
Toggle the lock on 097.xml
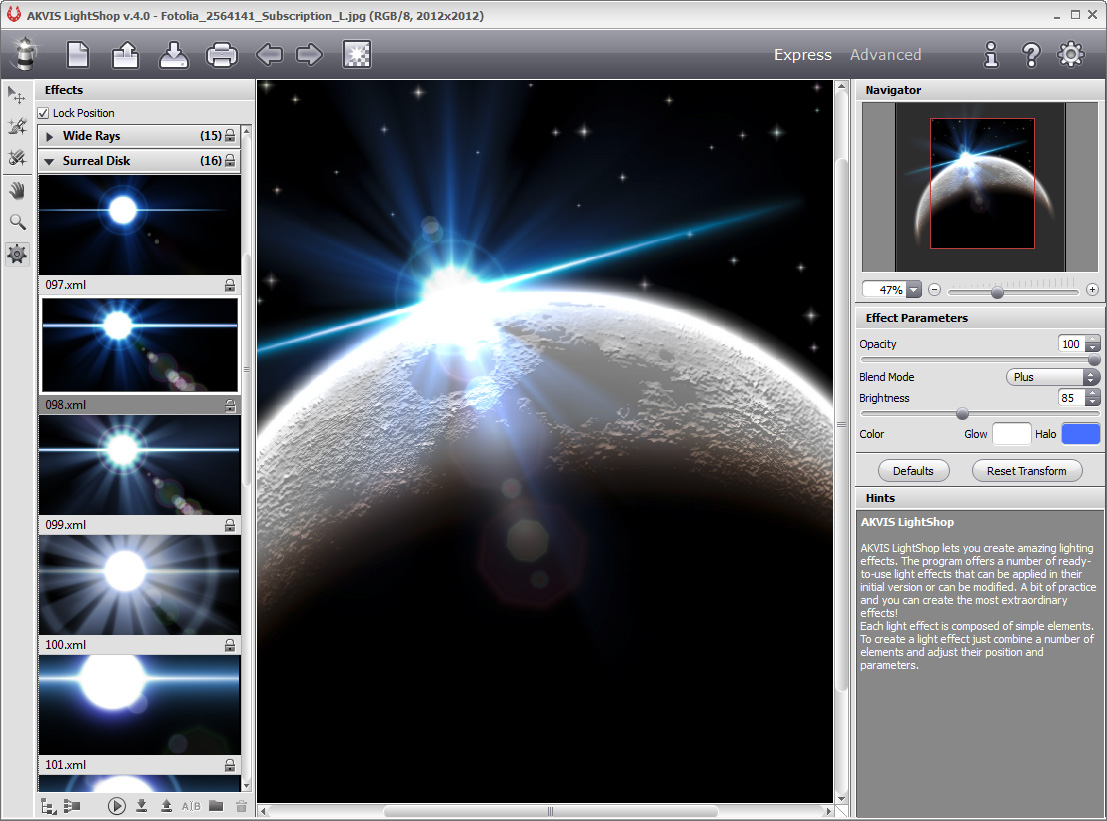229,285
